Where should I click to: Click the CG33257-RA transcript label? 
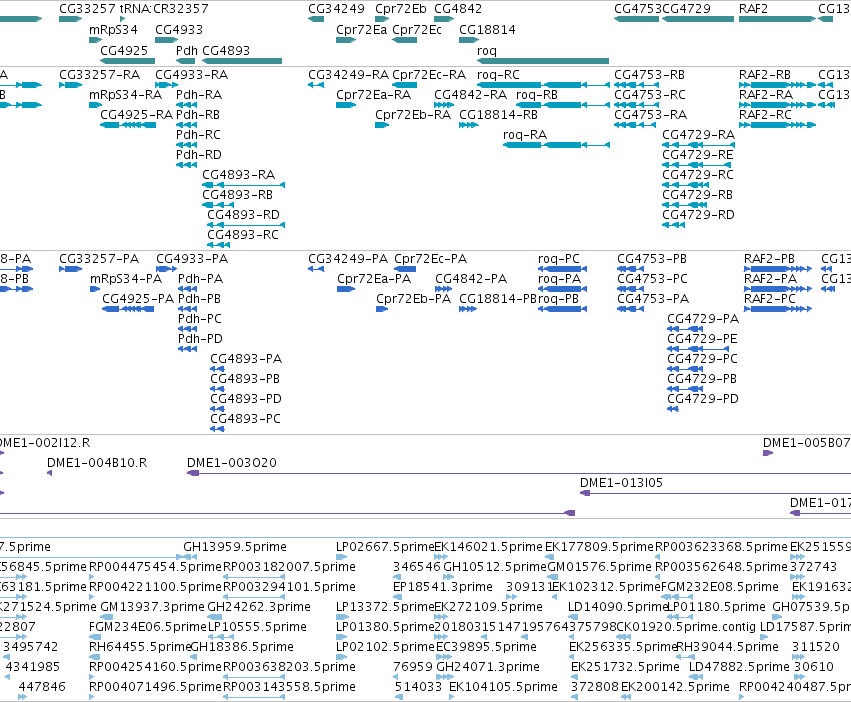click(x=99, y=75)
